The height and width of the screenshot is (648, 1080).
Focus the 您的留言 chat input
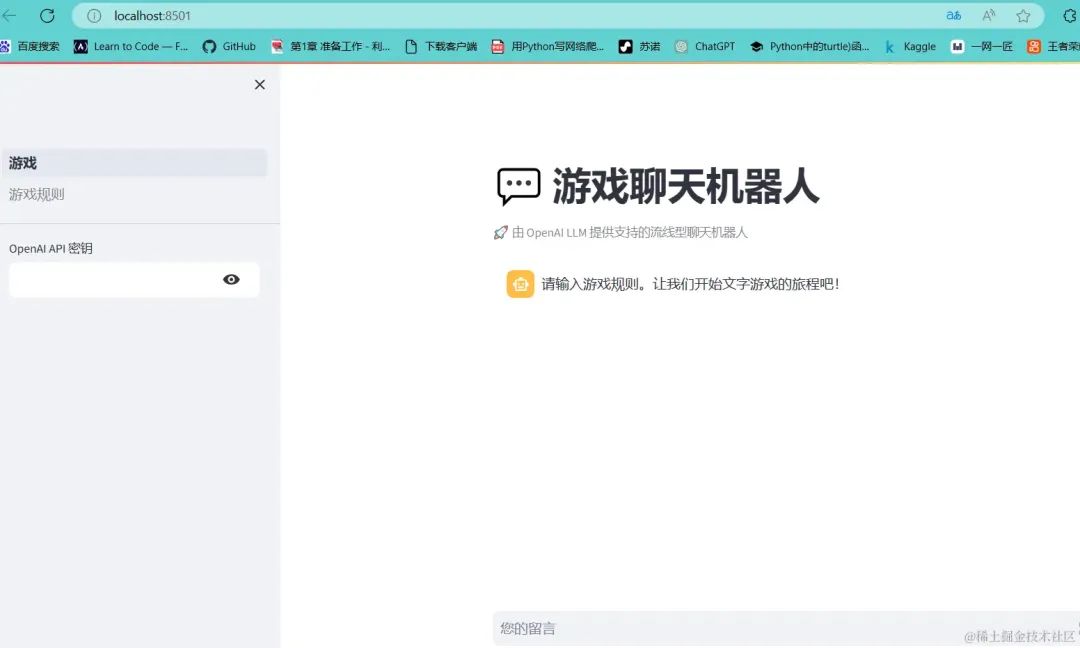(x=786, y=628)
